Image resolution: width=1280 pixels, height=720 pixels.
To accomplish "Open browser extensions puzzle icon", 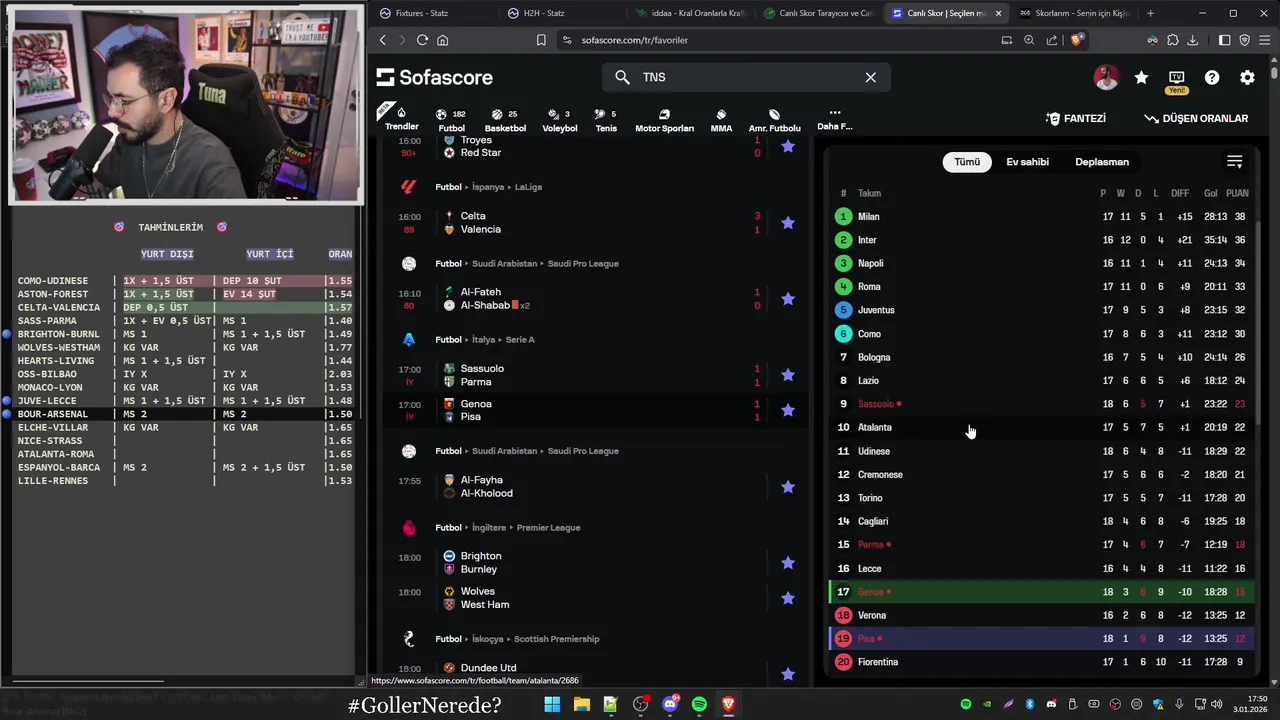I will pyautogui.click(x=1172, y=40).
